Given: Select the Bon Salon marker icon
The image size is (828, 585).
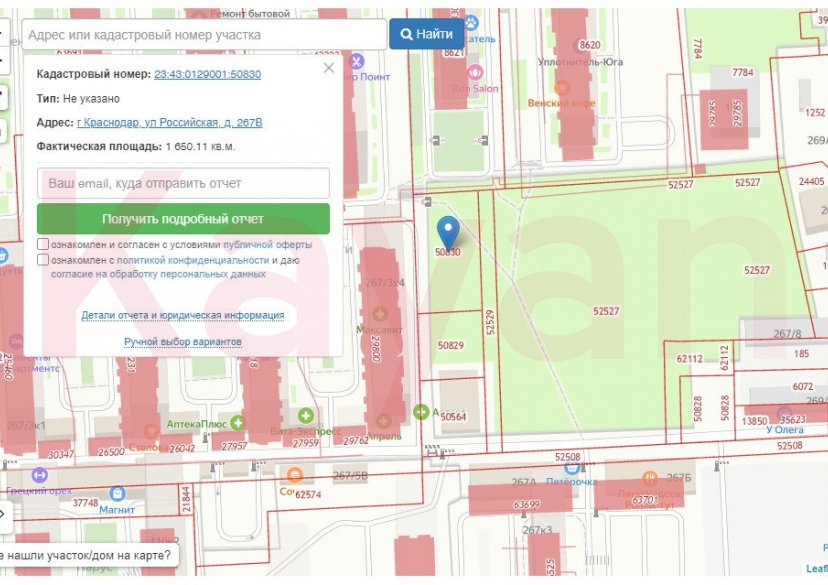Looking at the screenshot, I should (x=475, y=72).
